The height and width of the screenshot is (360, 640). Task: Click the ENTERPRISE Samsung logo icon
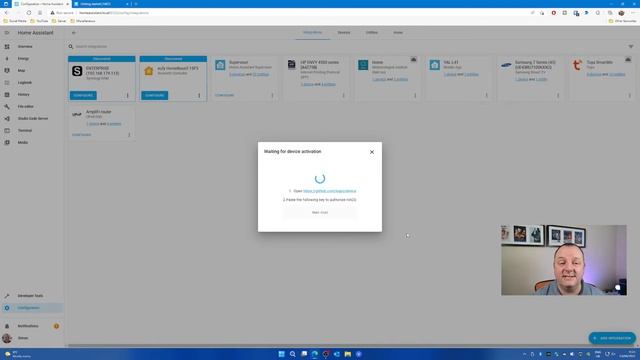pos(77,71)
